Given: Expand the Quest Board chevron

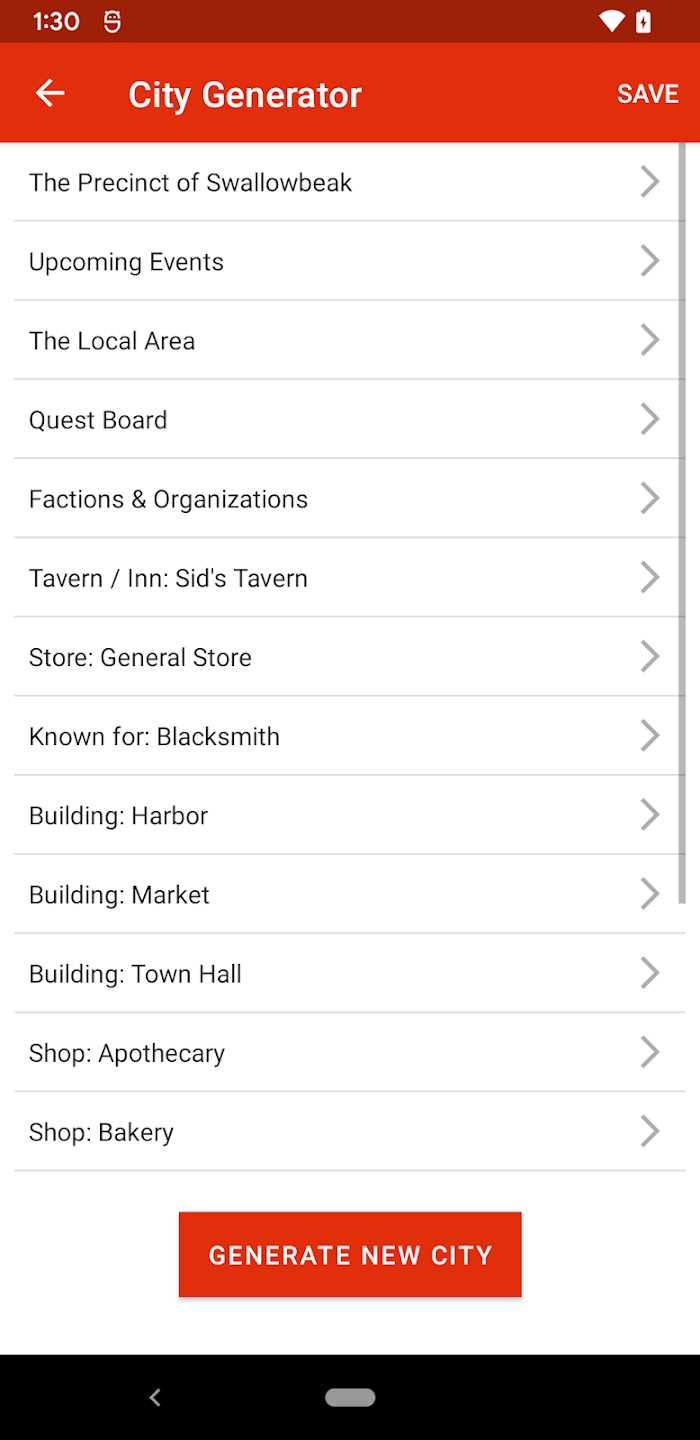Looking at the screenshot, I should pyautogui.click(x=650, y=419).
